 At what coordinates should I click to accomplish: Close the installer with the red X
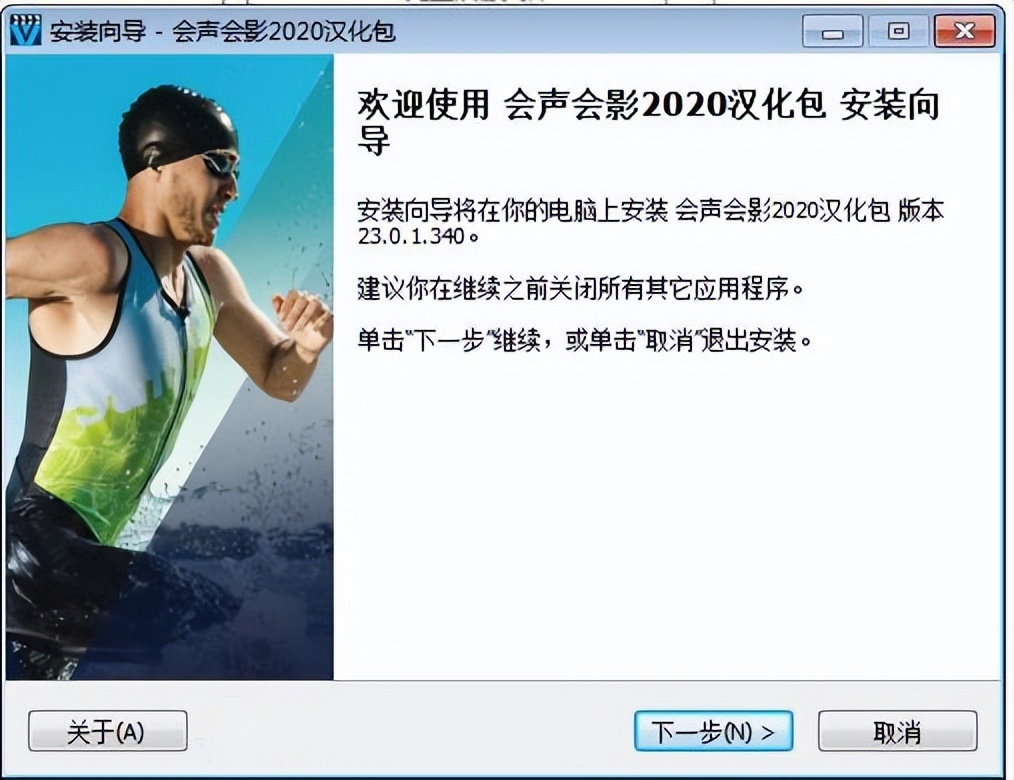point(964,30)
